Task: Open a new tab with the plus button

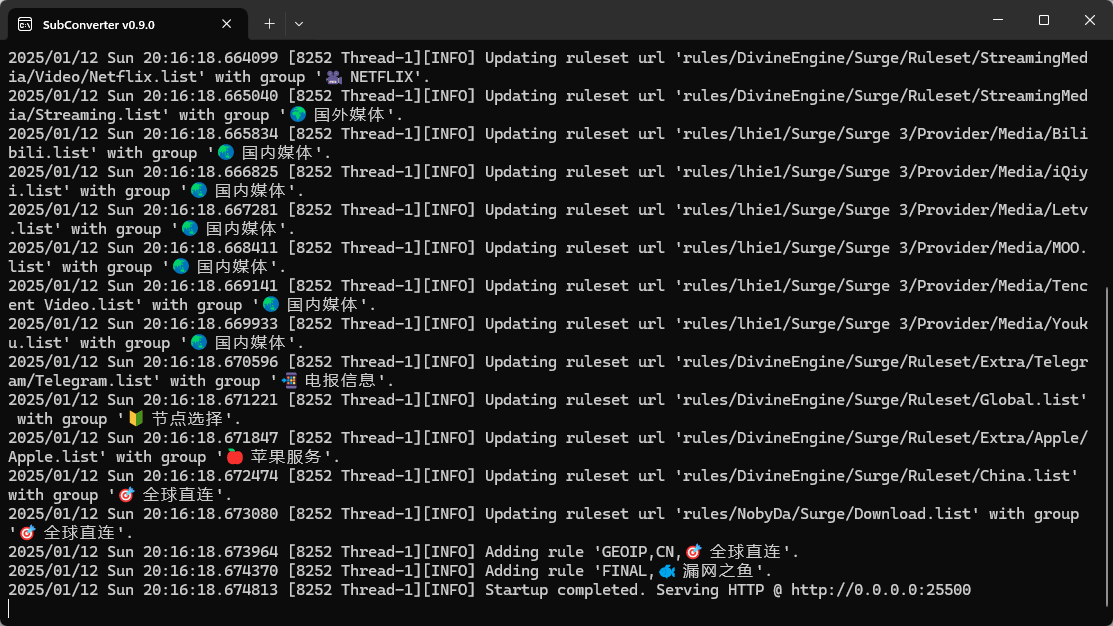Action: pos(269,23)
